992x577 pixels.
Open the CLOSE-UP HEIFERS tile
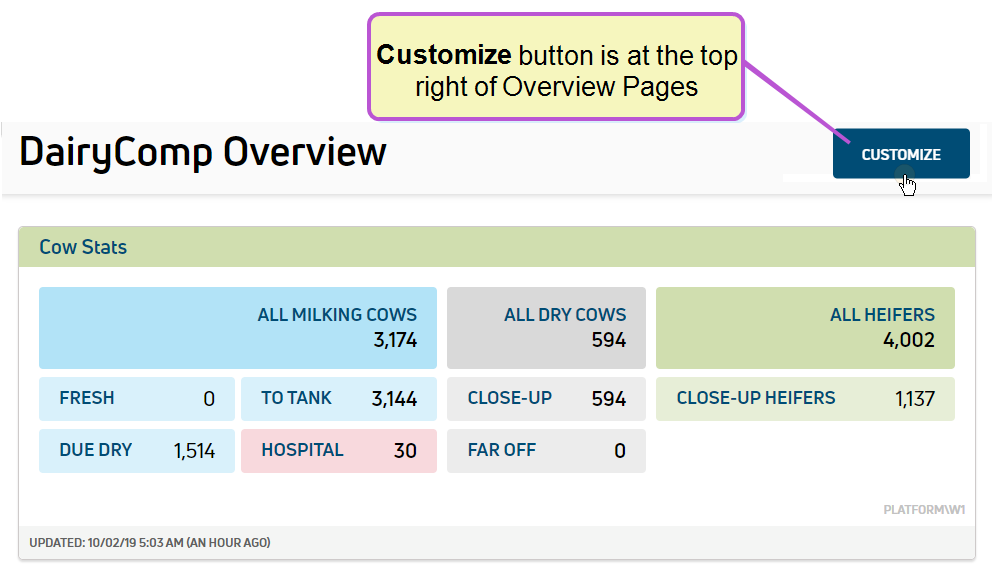coord(805,399)
